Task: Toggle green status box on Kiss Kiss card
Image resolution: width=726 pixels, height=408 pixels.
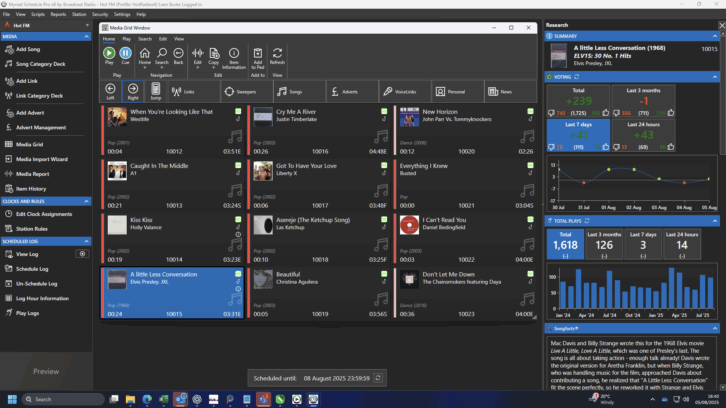Action: click(238, 220)
